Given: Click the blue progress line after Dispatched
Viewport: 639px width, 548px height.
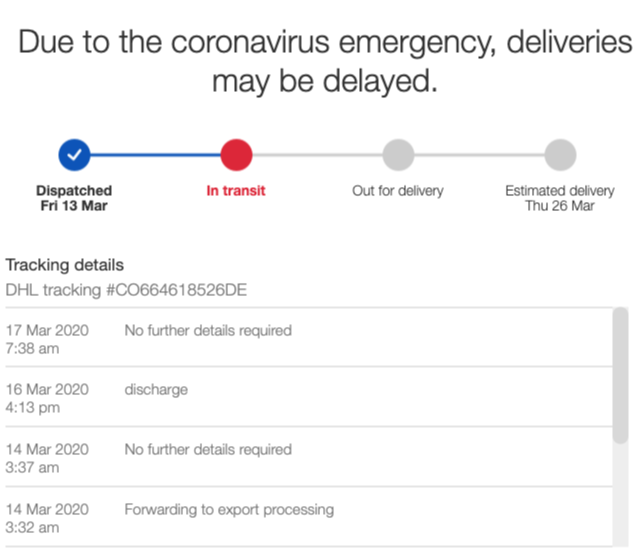Looking at the screenshot, I should pos(155,155).
